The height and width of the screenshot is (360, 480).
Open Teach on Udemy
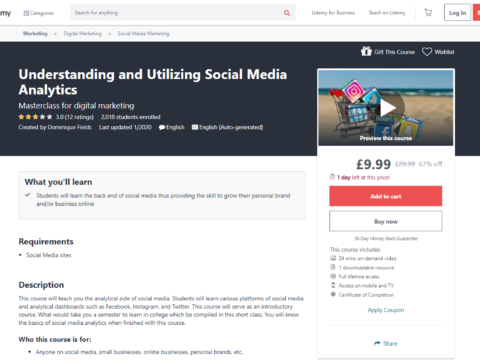[387, 13]
